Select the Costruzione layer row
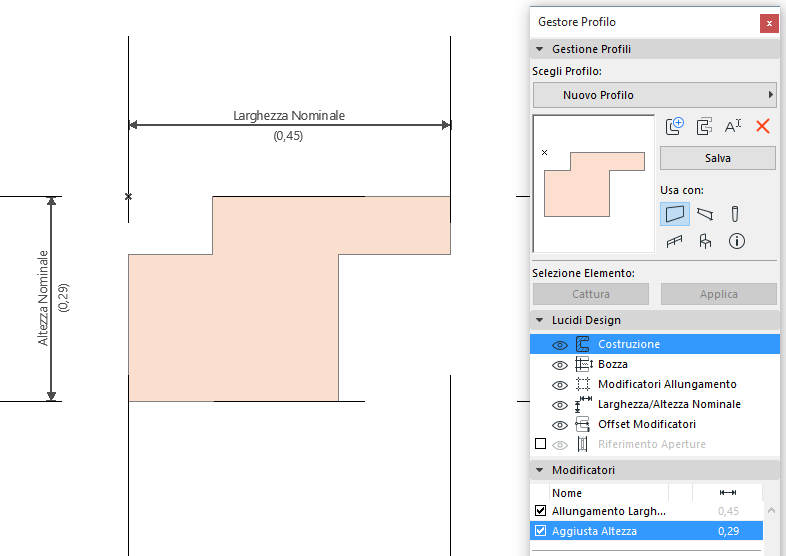This screenshot has width=786, height=556. 655,344
